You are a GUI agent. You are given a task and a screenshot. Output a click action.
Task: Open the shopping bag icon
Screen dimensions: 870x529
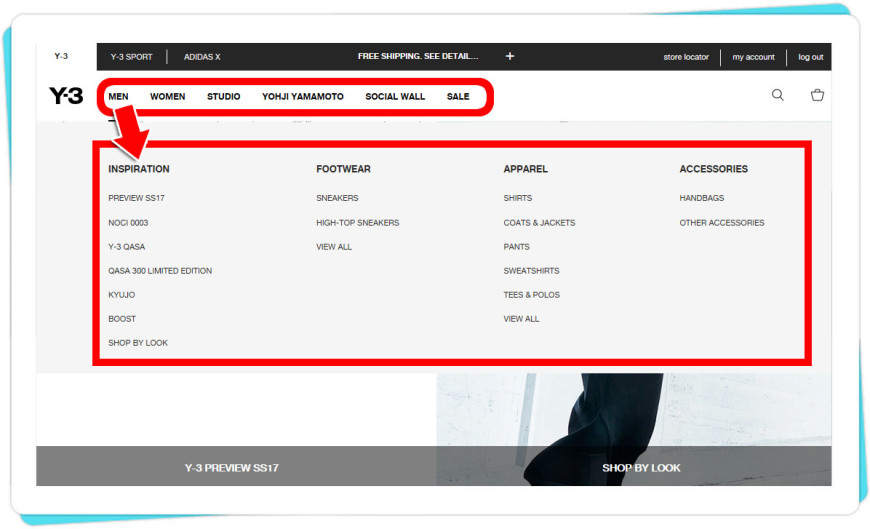(817, 95)
